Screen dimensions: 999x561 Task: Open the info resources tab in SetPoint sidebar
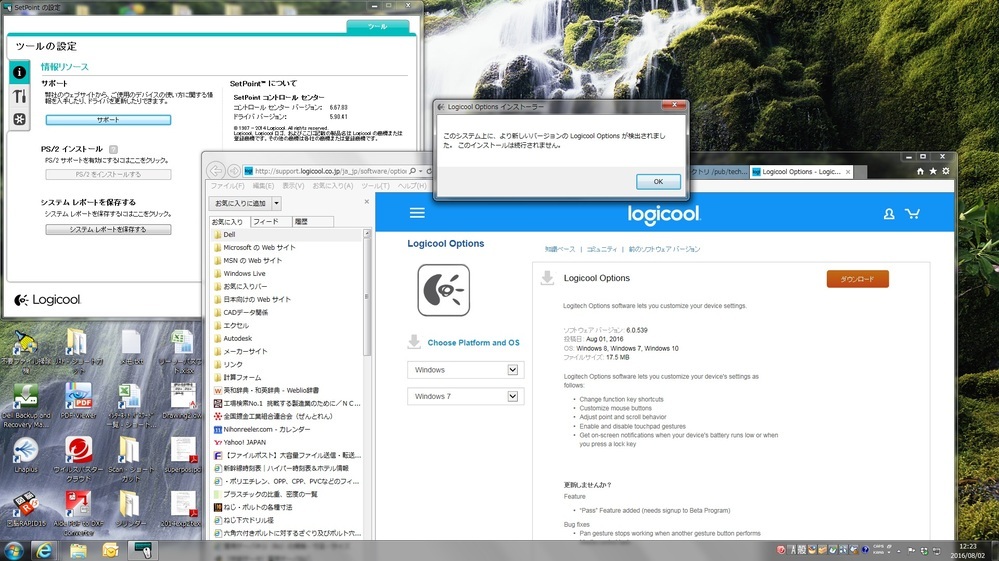tap(19, 72)
